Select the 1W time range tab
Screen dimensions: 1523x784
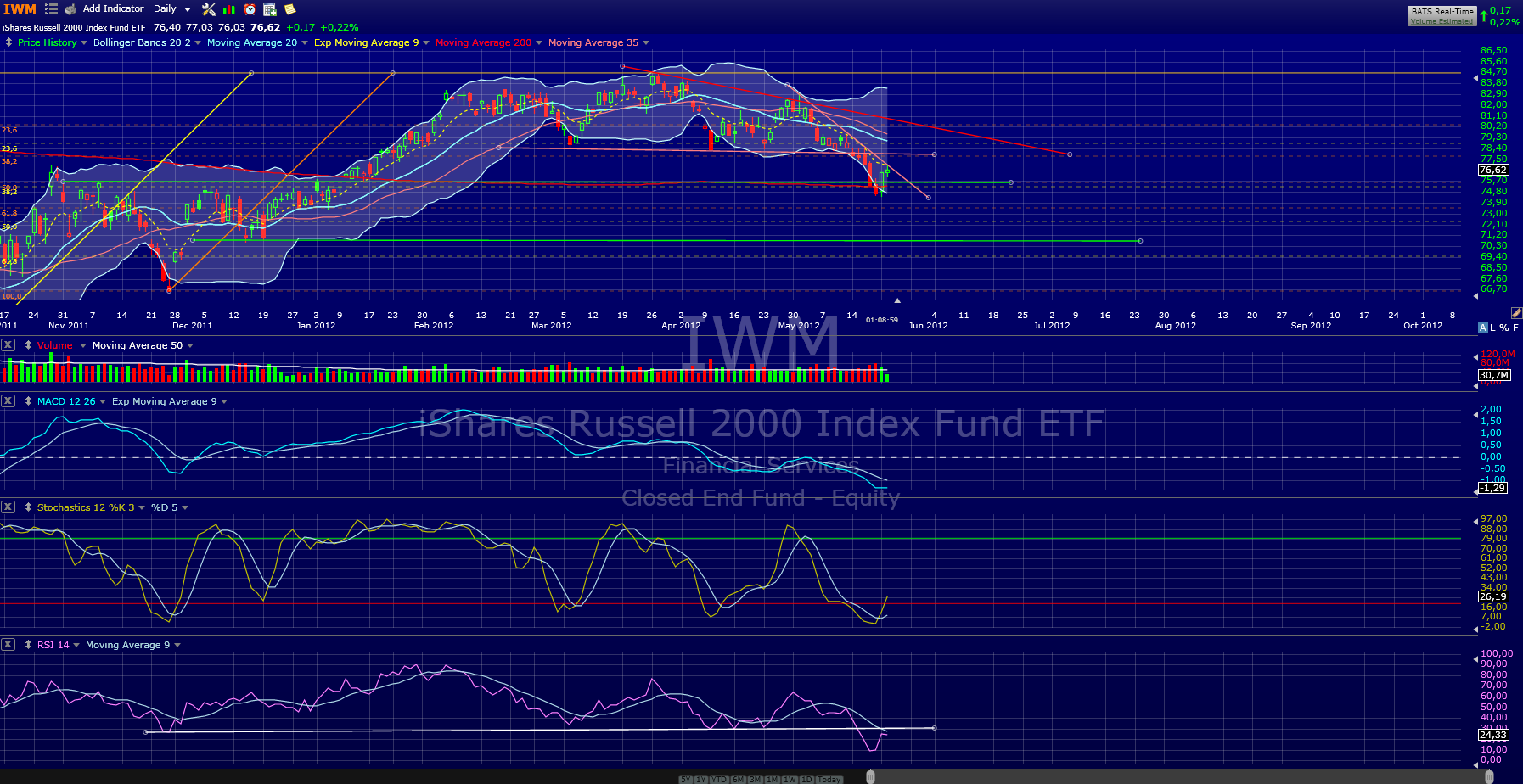click(790, 779)
